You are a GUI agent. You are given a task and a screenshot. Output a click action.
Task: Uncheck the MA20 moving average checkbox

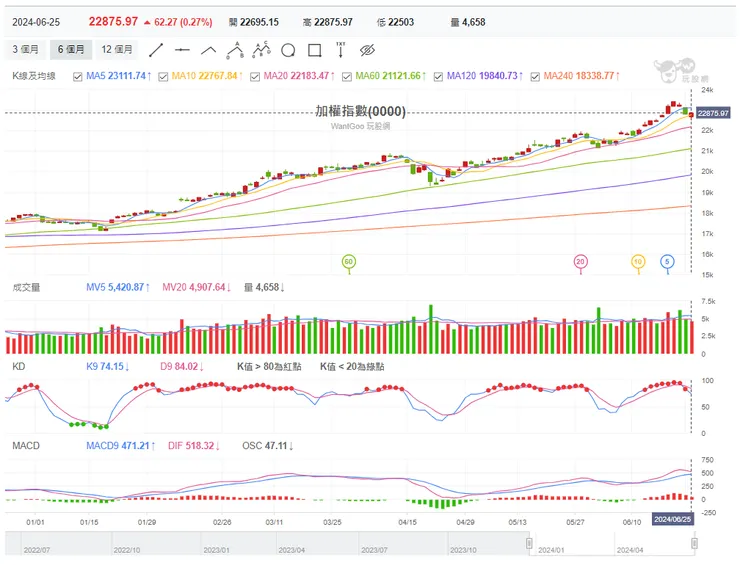pos(255,76)
